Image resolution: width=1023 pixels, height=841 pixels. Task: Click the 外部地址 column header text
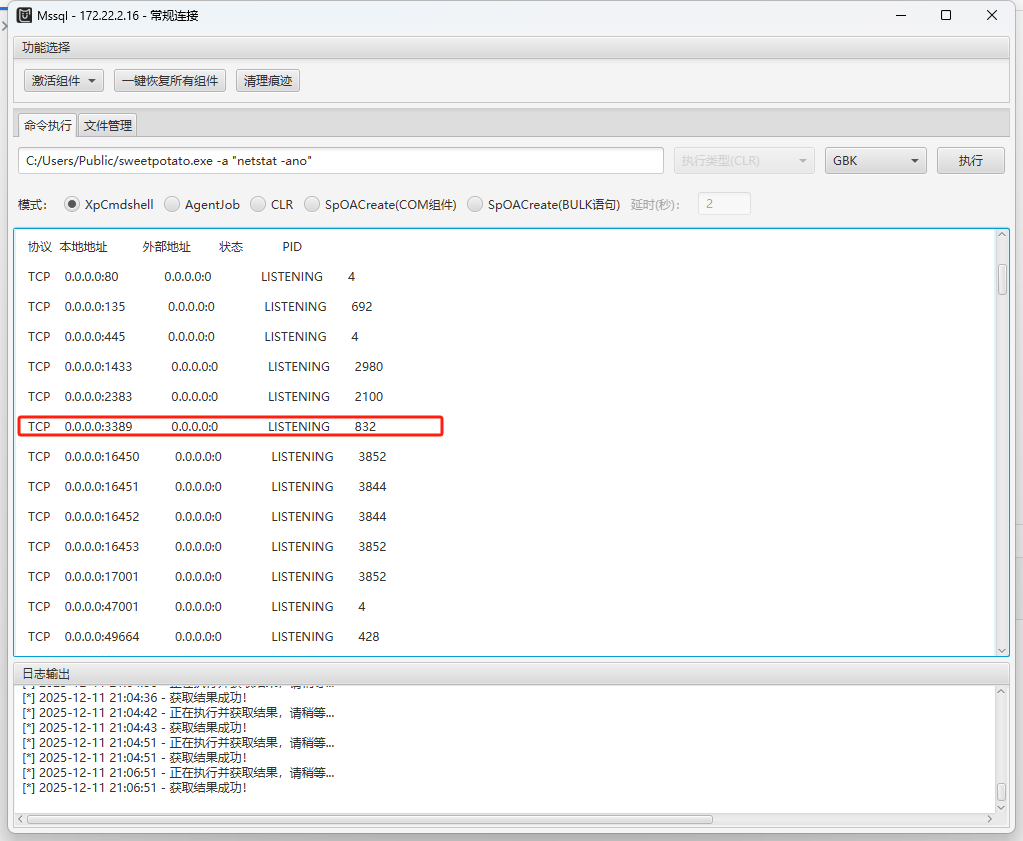(166, 247)
